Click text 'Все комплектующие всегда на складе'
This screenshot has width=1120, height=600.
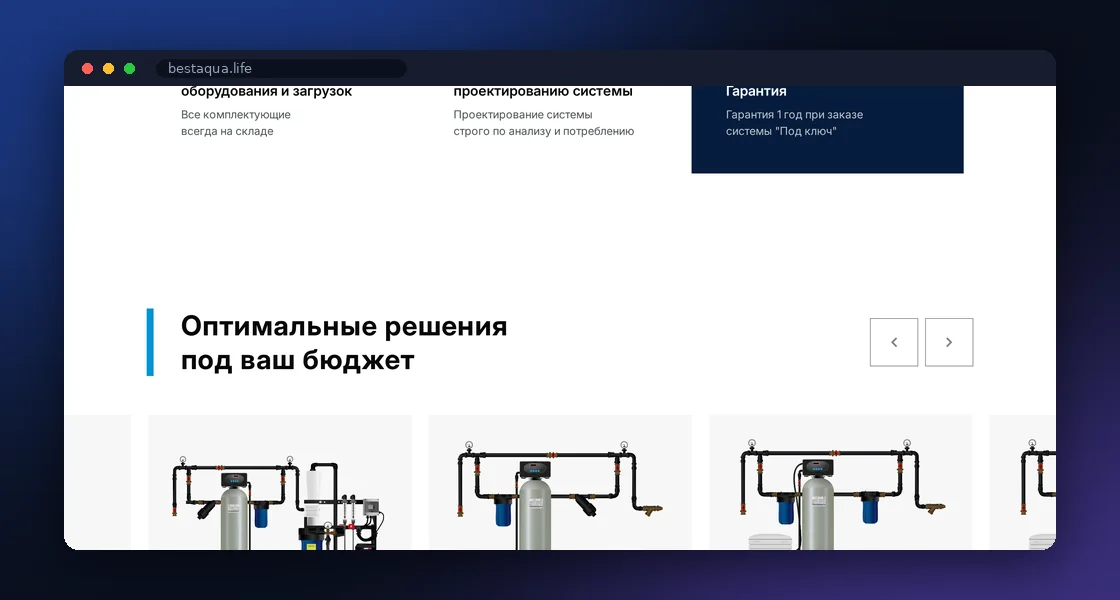(236, 123)
